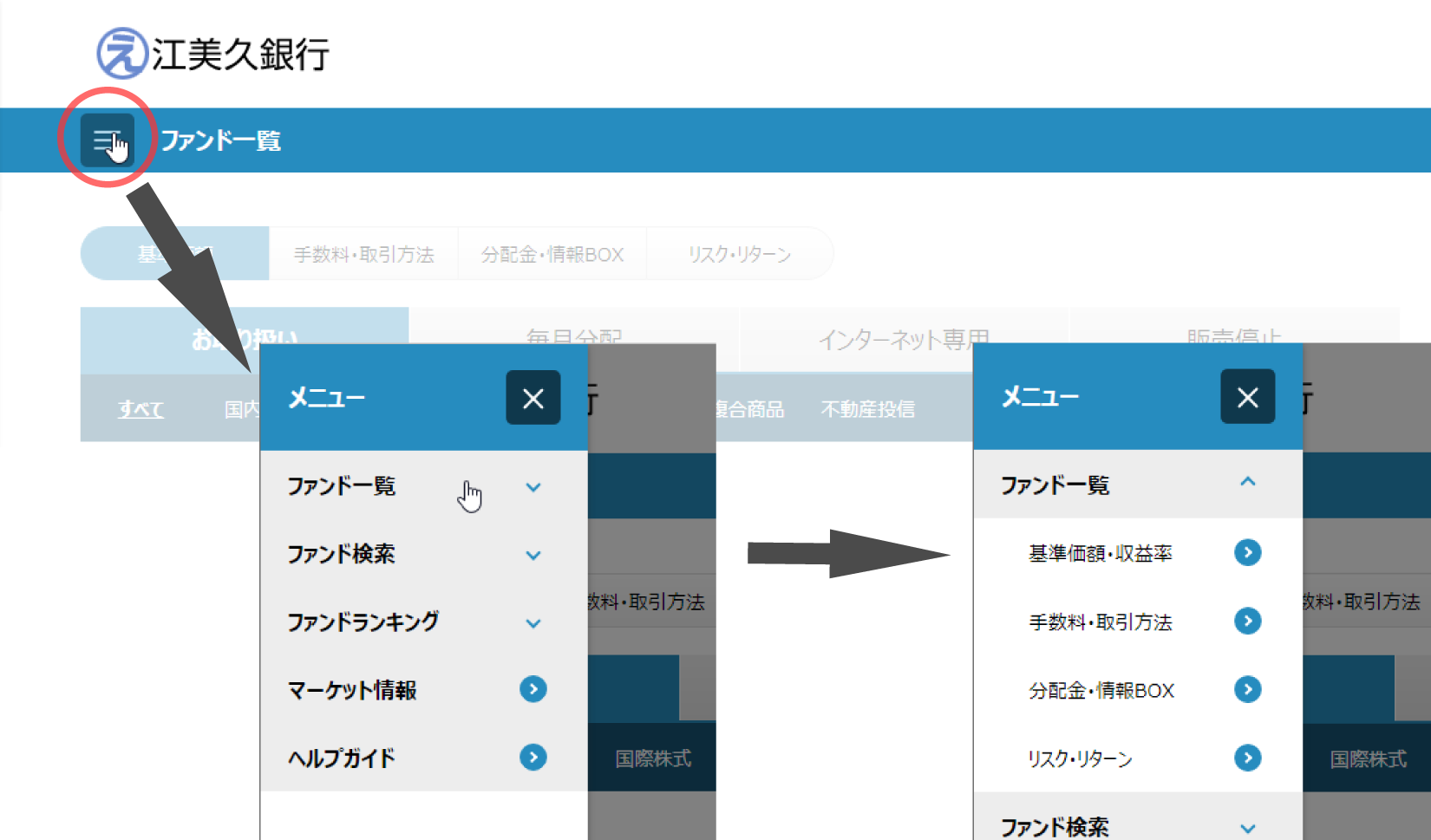Select ファンドランキング item in left menu
Viewport: 1431px width, 840px height.
(424, 622)
